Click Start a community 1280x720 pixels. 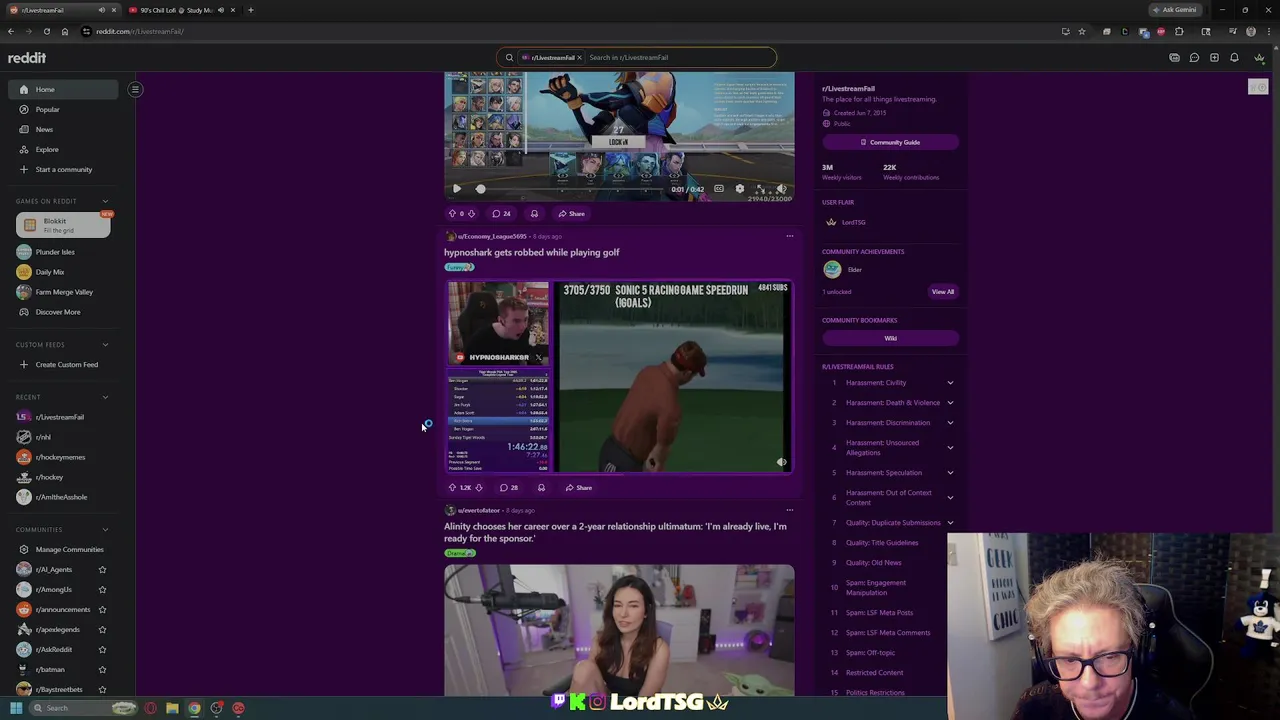click(x=63, y=169)
